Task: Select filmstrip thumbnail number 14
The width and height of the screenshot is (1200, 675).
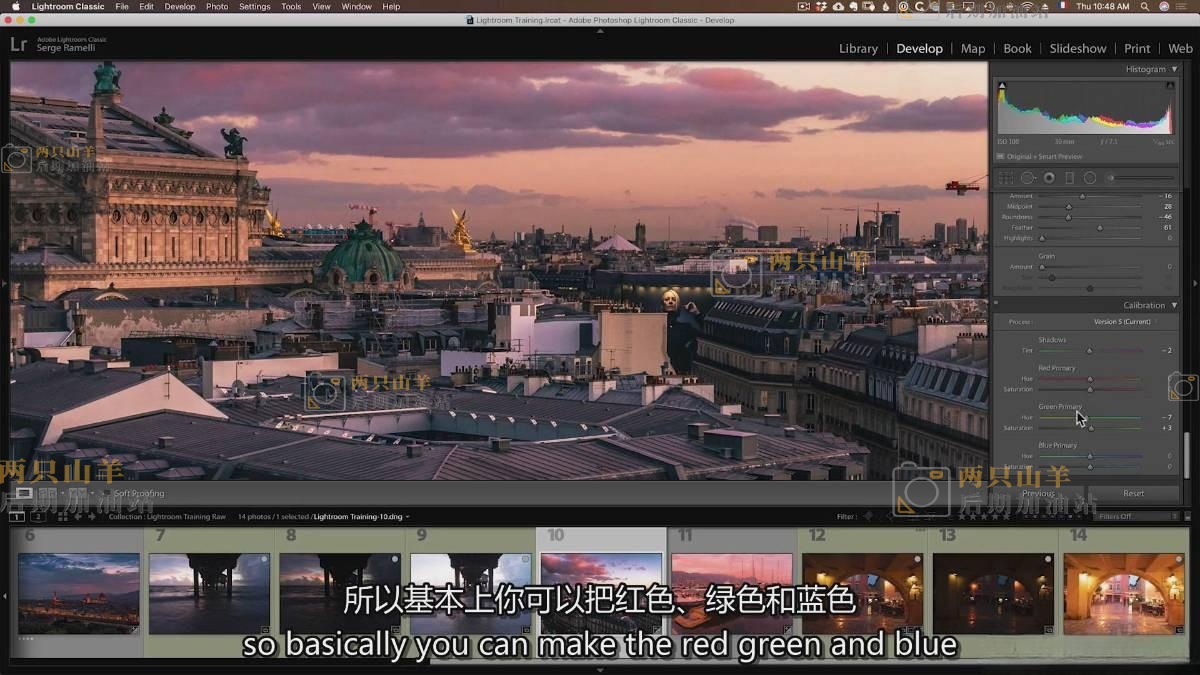Action: pos(1124,593)
